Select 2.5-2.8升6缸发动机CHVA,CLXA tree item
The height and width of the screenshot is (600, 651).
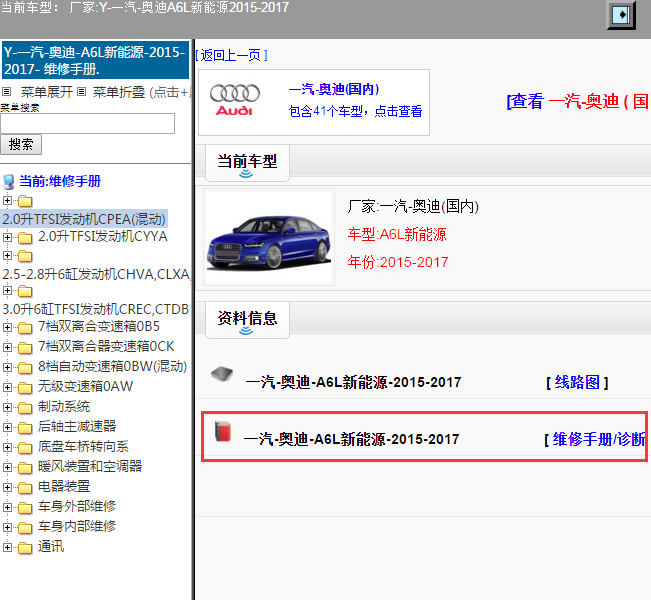[96, 274]
